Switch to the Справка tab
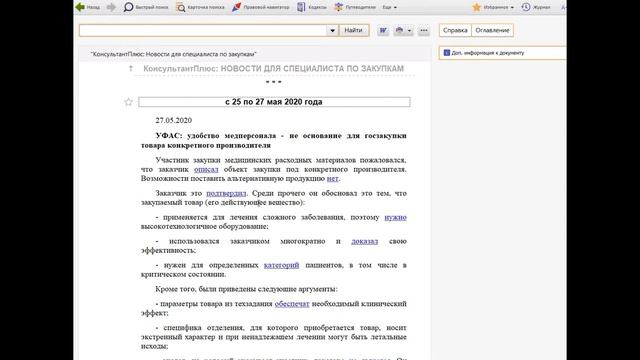Viewport: 640px width, 360px height. 455,30
